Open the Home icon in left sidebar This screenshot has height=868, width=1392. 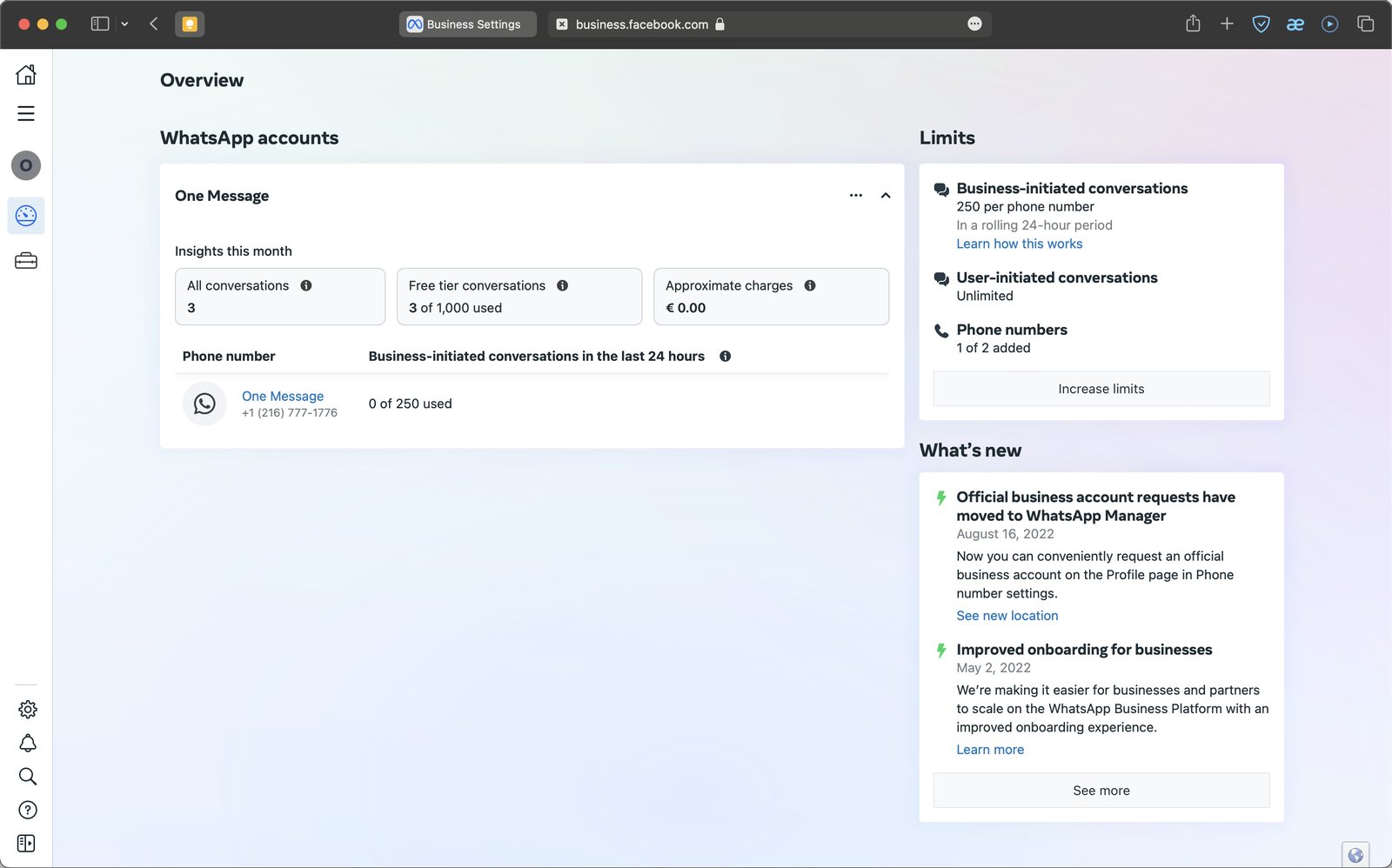tap(26, 75)
